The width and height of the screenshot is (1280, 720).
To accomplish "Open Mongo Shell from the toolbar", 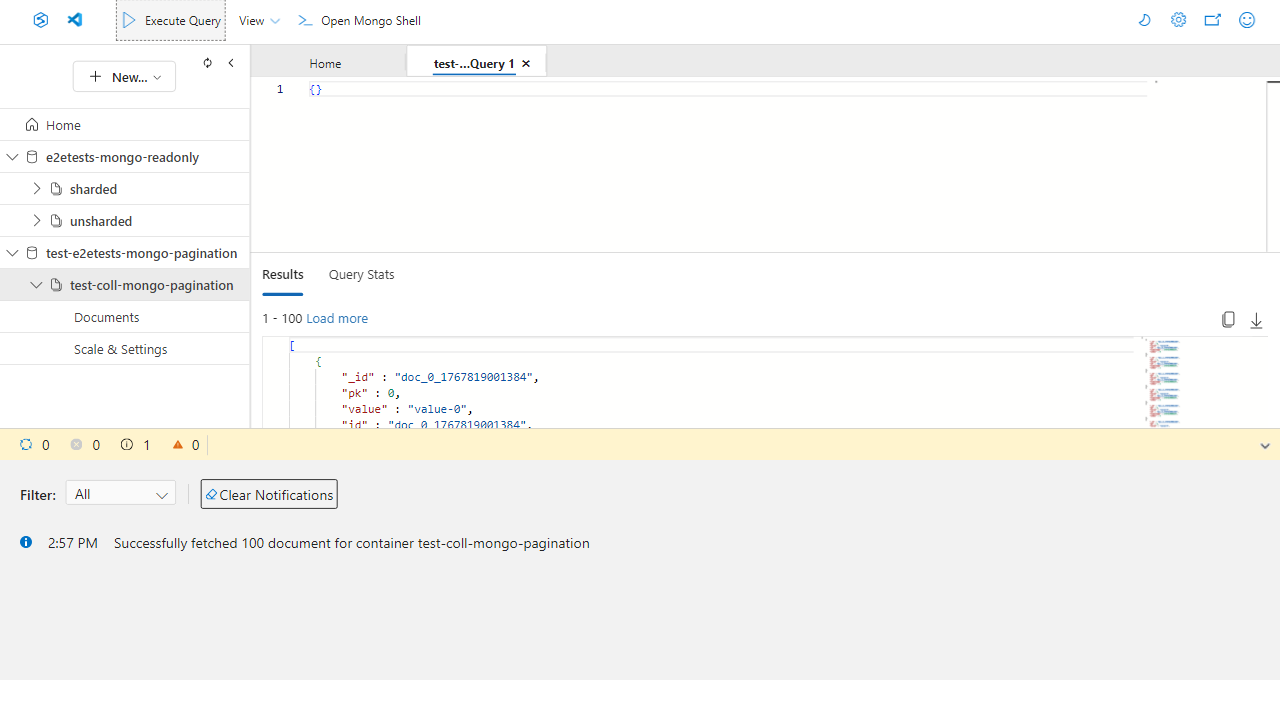I will tap(359, 20).
